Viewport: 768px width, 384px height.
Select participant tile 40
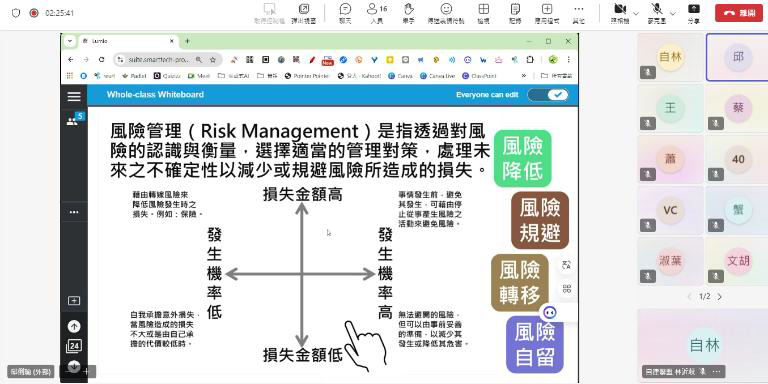click(738, 159)
